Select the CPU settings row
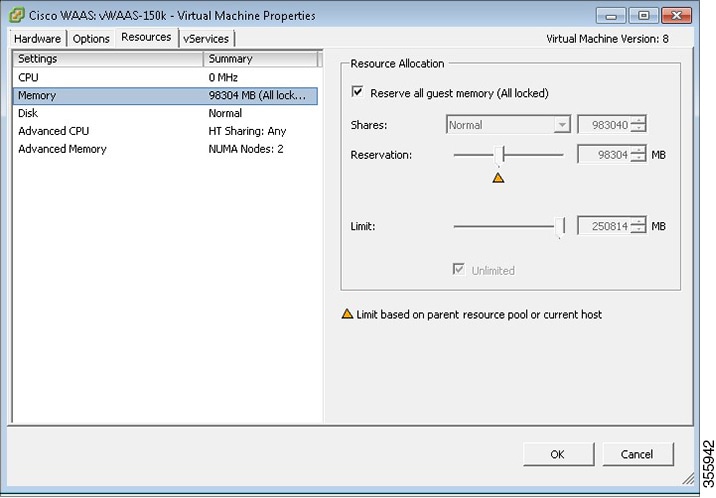Screen dimensions: 716x498 click(165, 78)
